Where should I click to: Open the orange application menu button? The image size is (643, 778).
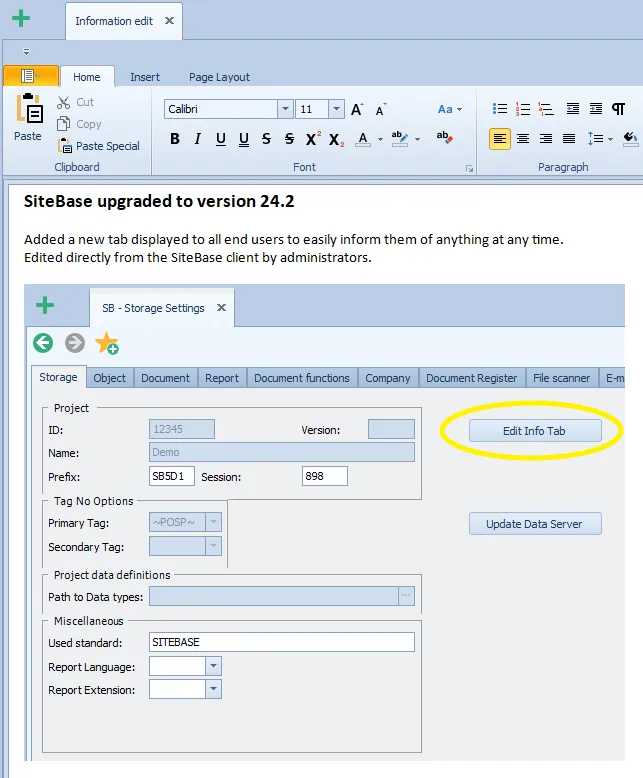31,76
